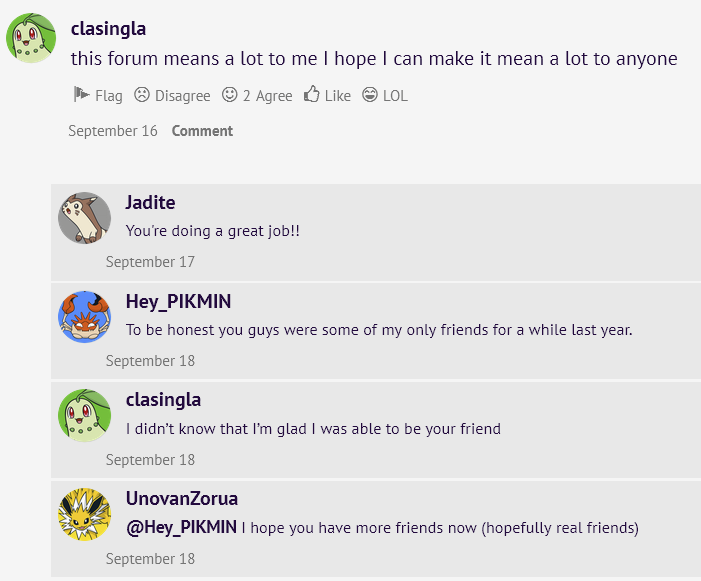This screenshot has height=581, width=701.
Task: Open clasingla's Chikorita avatar on main post
Action: tap(31, 38)
